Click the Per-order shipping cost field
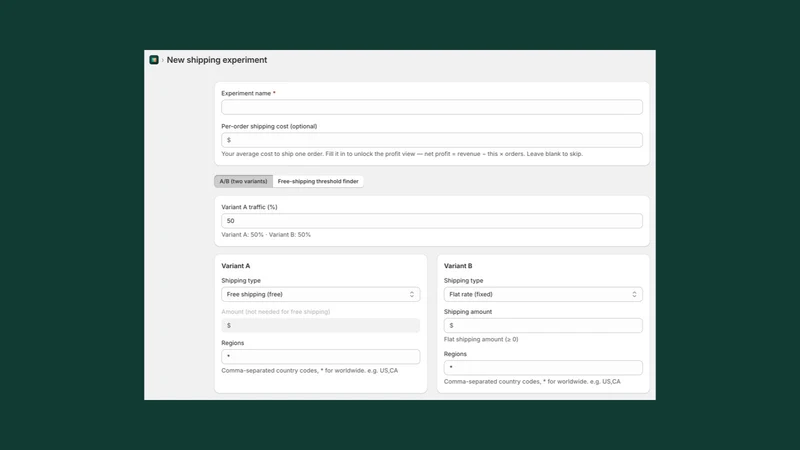 432,140
